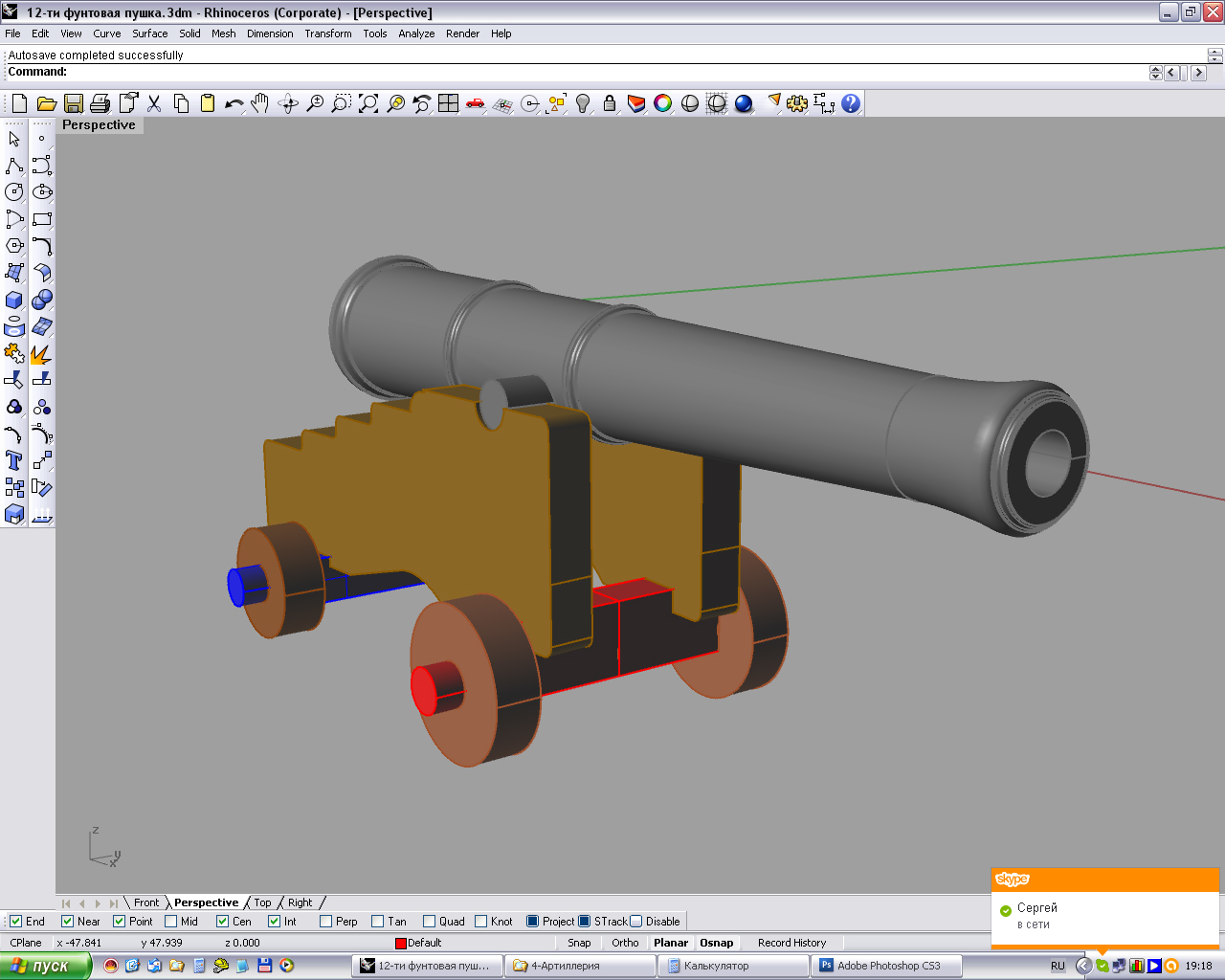1225x980 pixels.
Task: Toggle the Int osnap checkbox
Action: (274, 922)
